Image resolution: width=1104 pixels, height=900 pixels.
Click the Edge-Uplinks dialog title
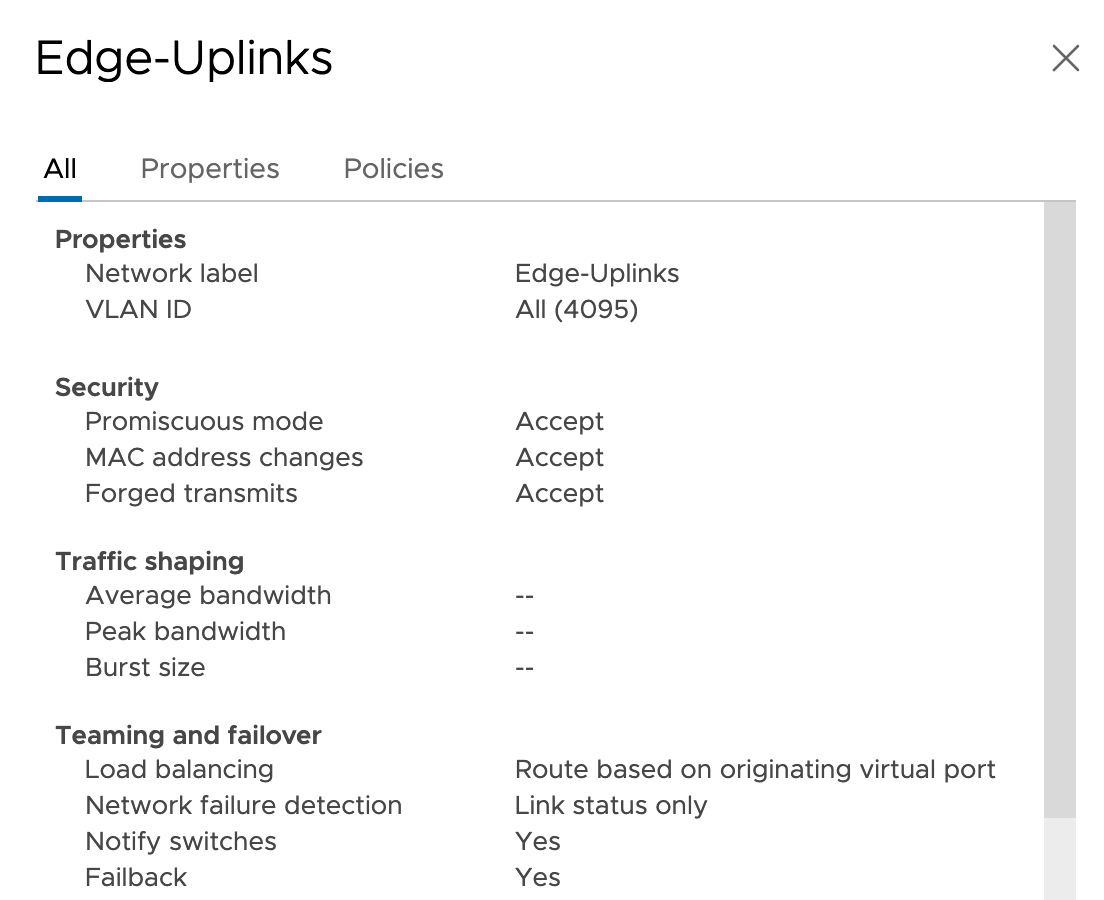tap(184, 58)
